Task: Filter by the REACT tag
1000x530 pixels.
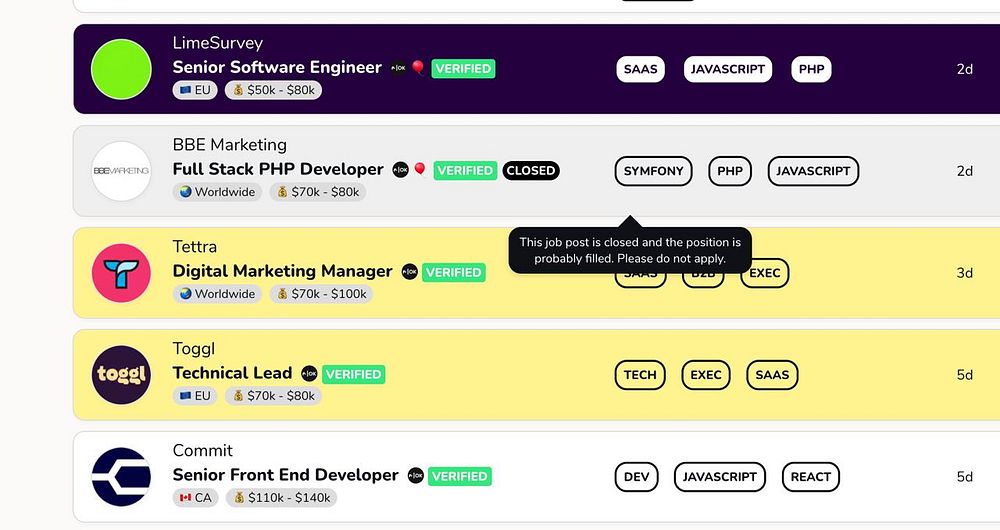Action: (810, 477)
